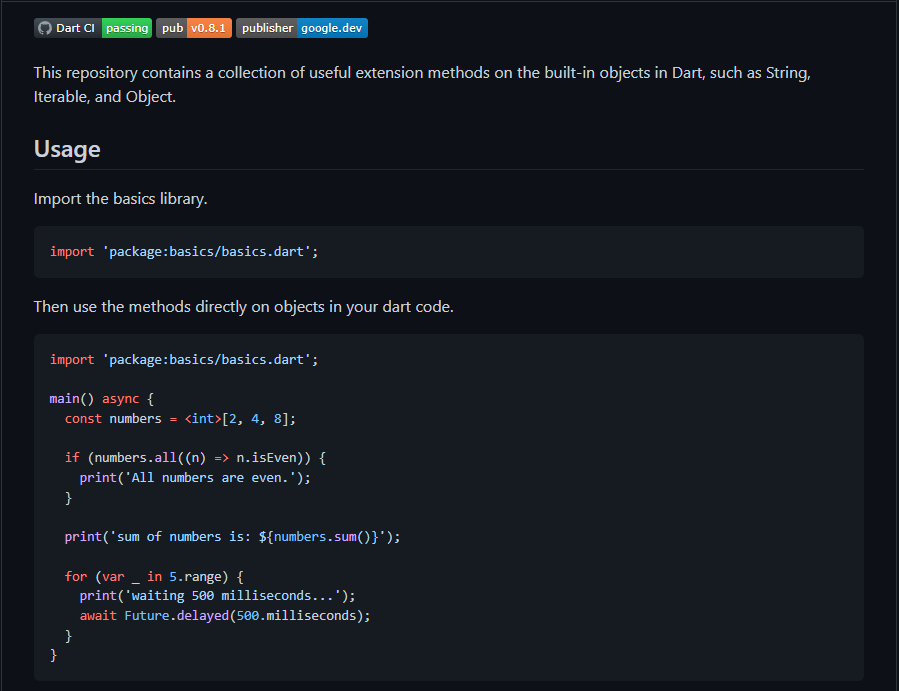Click the 'sum of numbers is' print line
This screenshot has width=899, height=691.
click(x=232, y=537)
